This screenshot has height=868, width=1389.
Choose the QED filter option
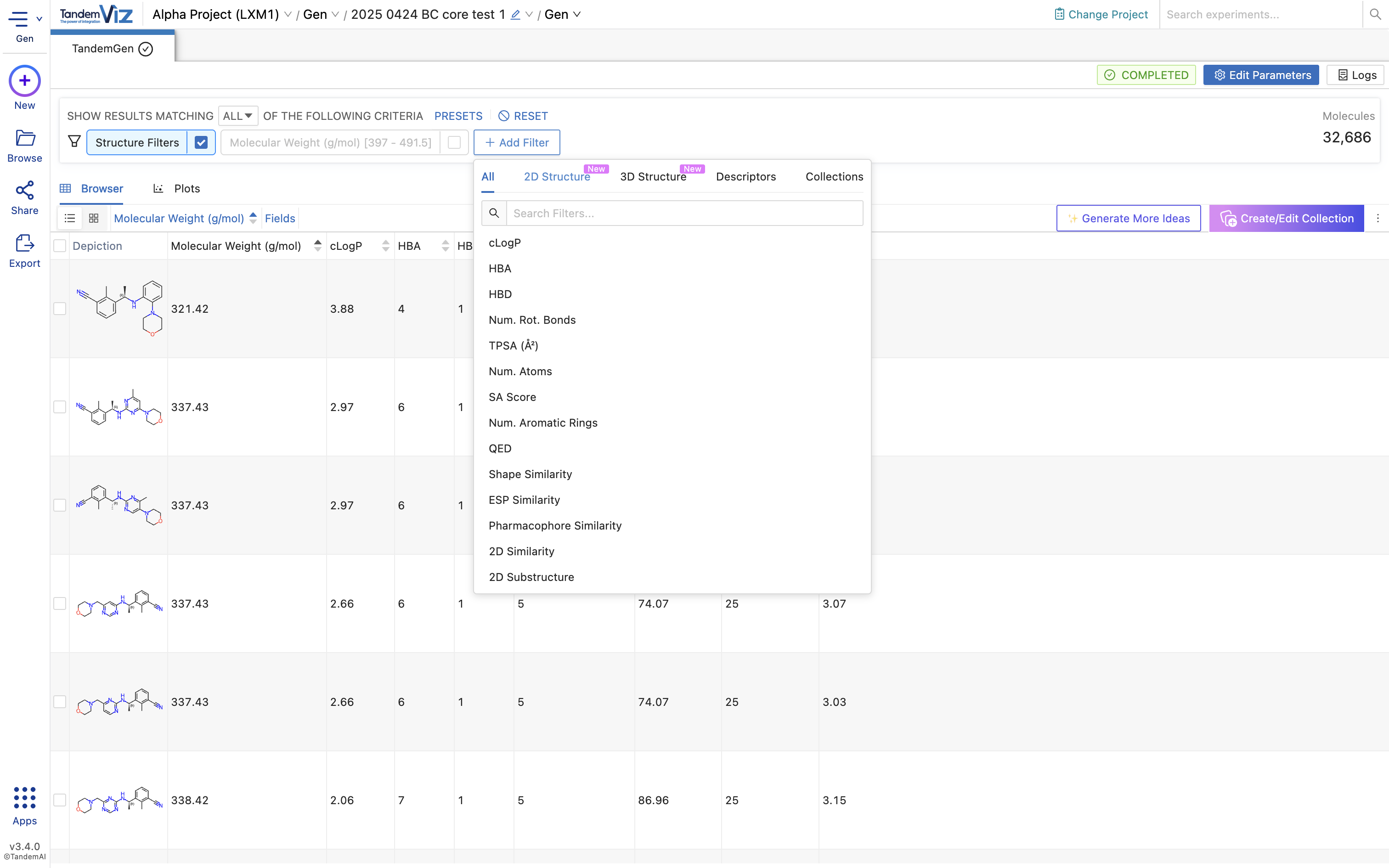pos(672,448)
